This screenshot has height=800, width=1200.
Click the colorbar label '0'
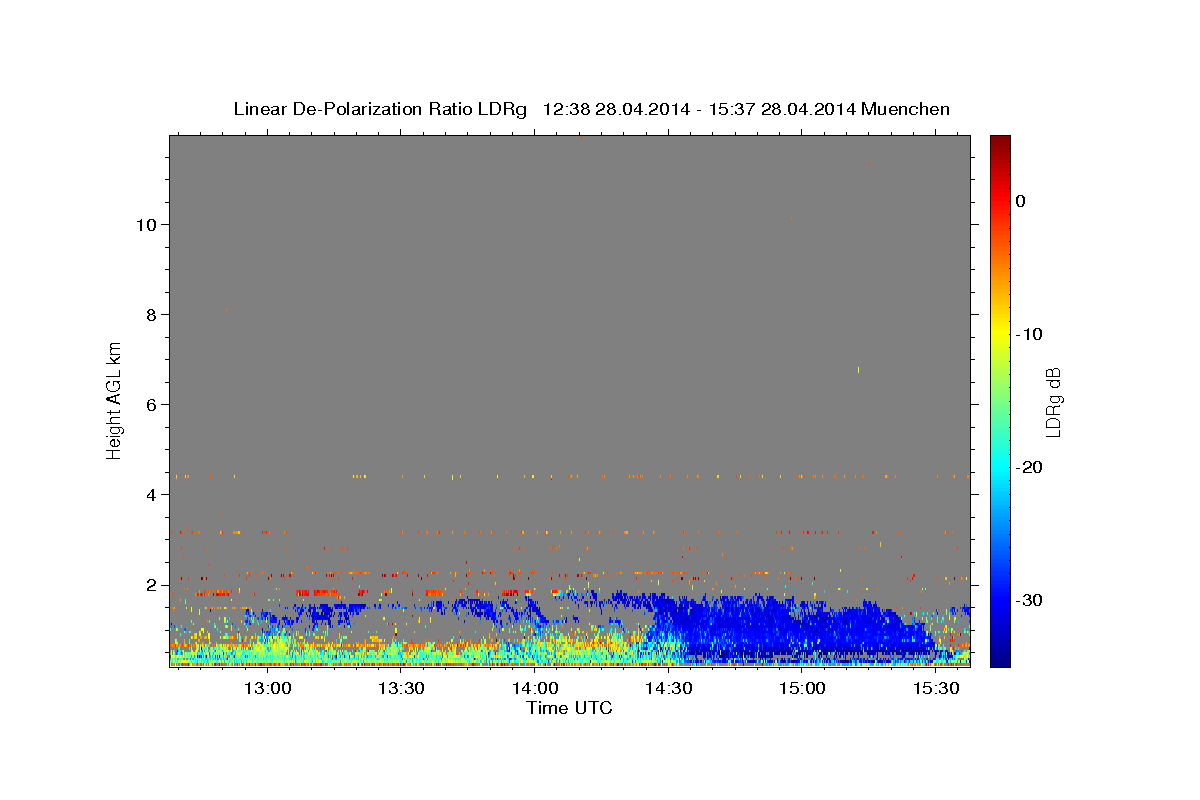click(x=1020, y=201)
